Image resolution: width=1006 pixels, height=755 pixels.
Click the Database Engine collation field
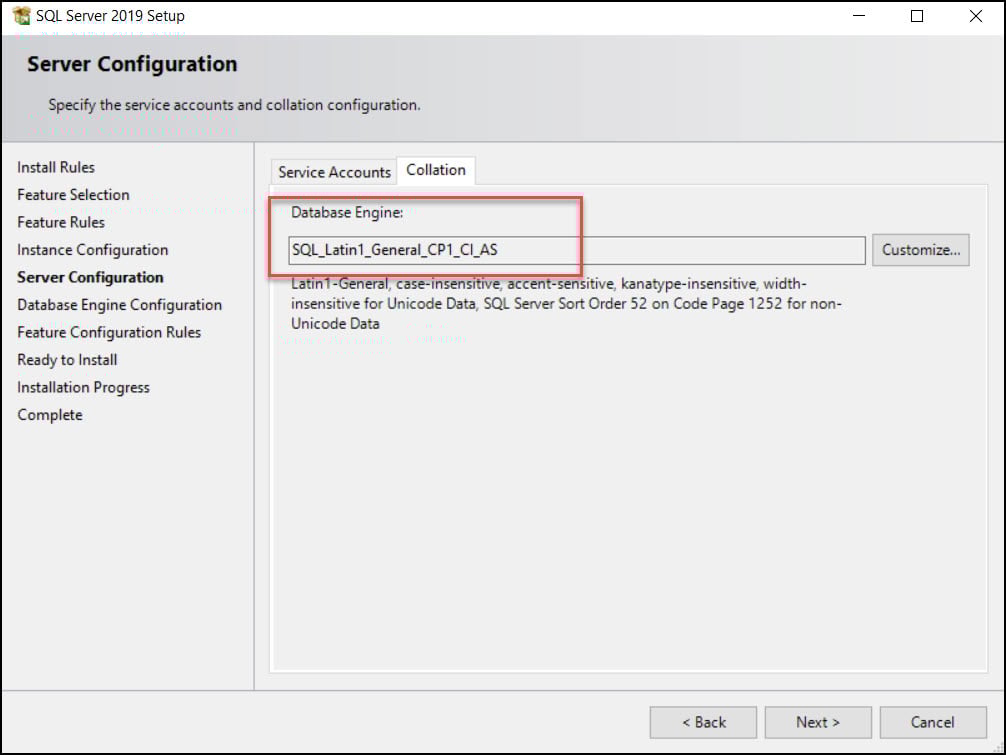[577, 250]
